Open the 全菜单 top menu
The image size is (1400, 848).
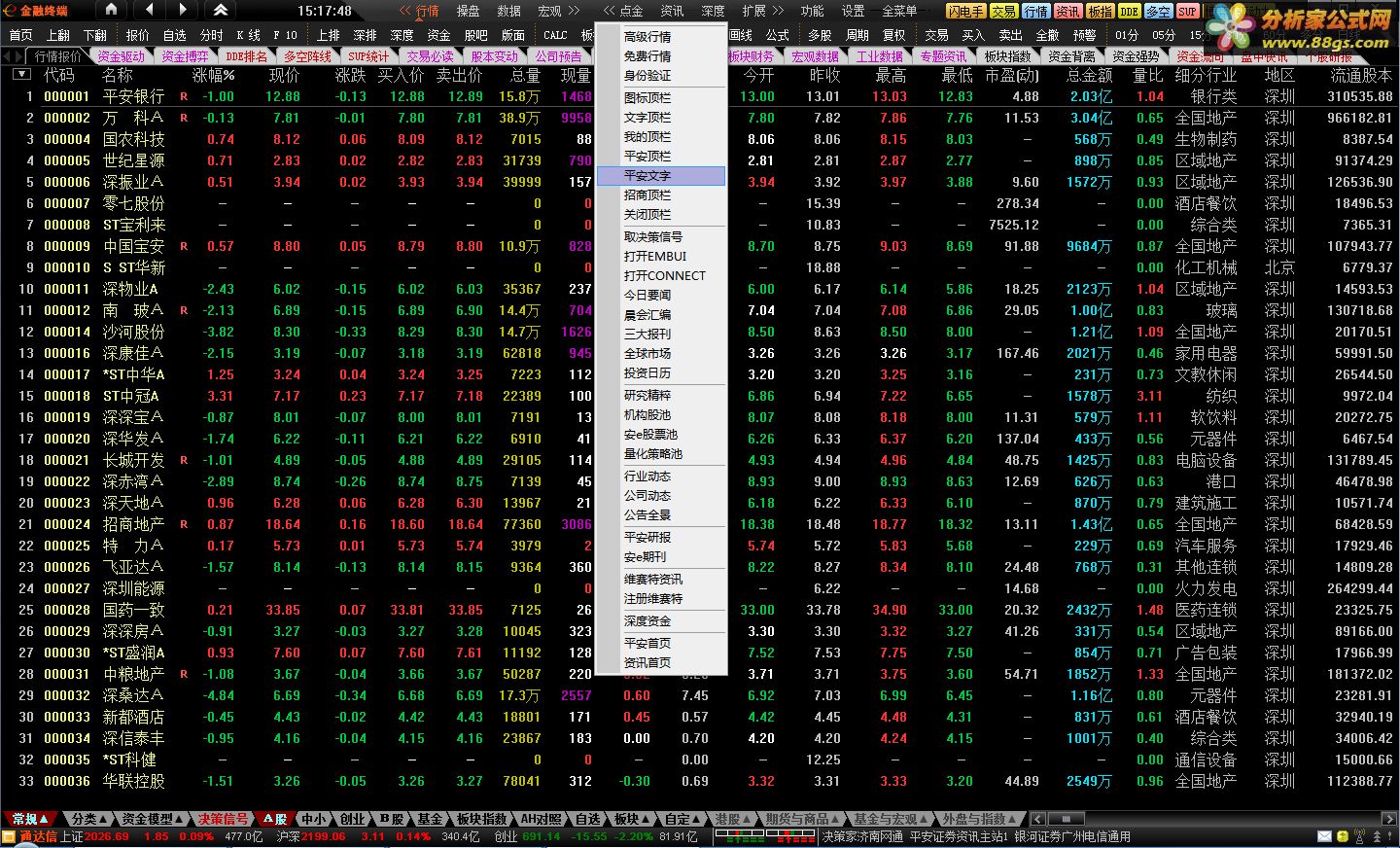[899, 11]
